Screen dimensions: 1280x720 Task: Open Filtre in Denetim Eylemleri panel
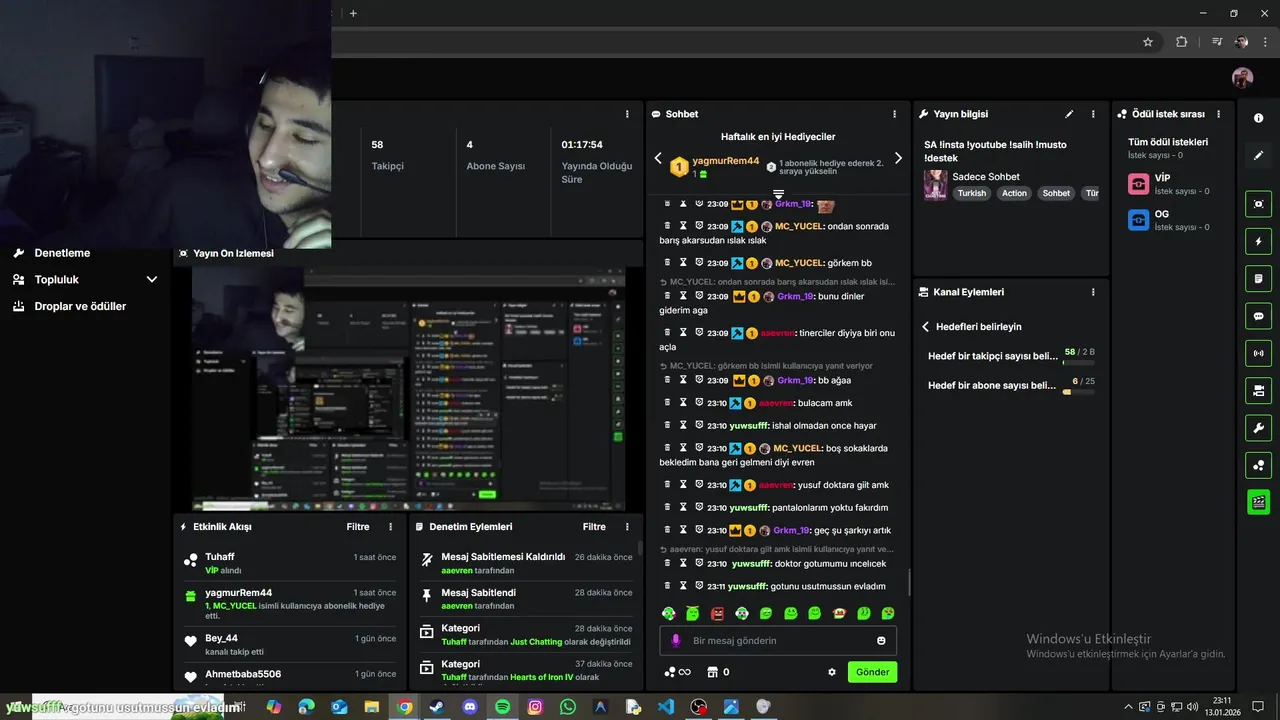pos(594,526)
